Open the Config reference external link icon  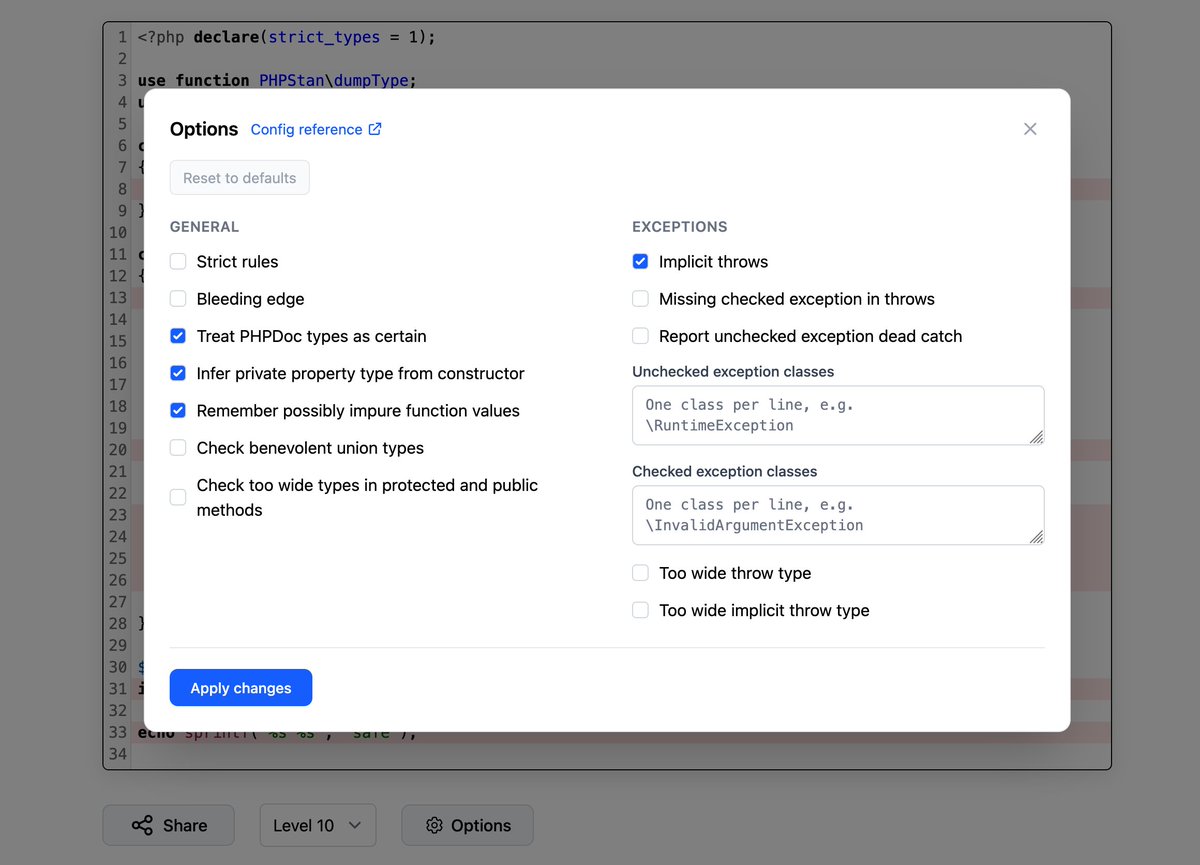pos(375,129)
